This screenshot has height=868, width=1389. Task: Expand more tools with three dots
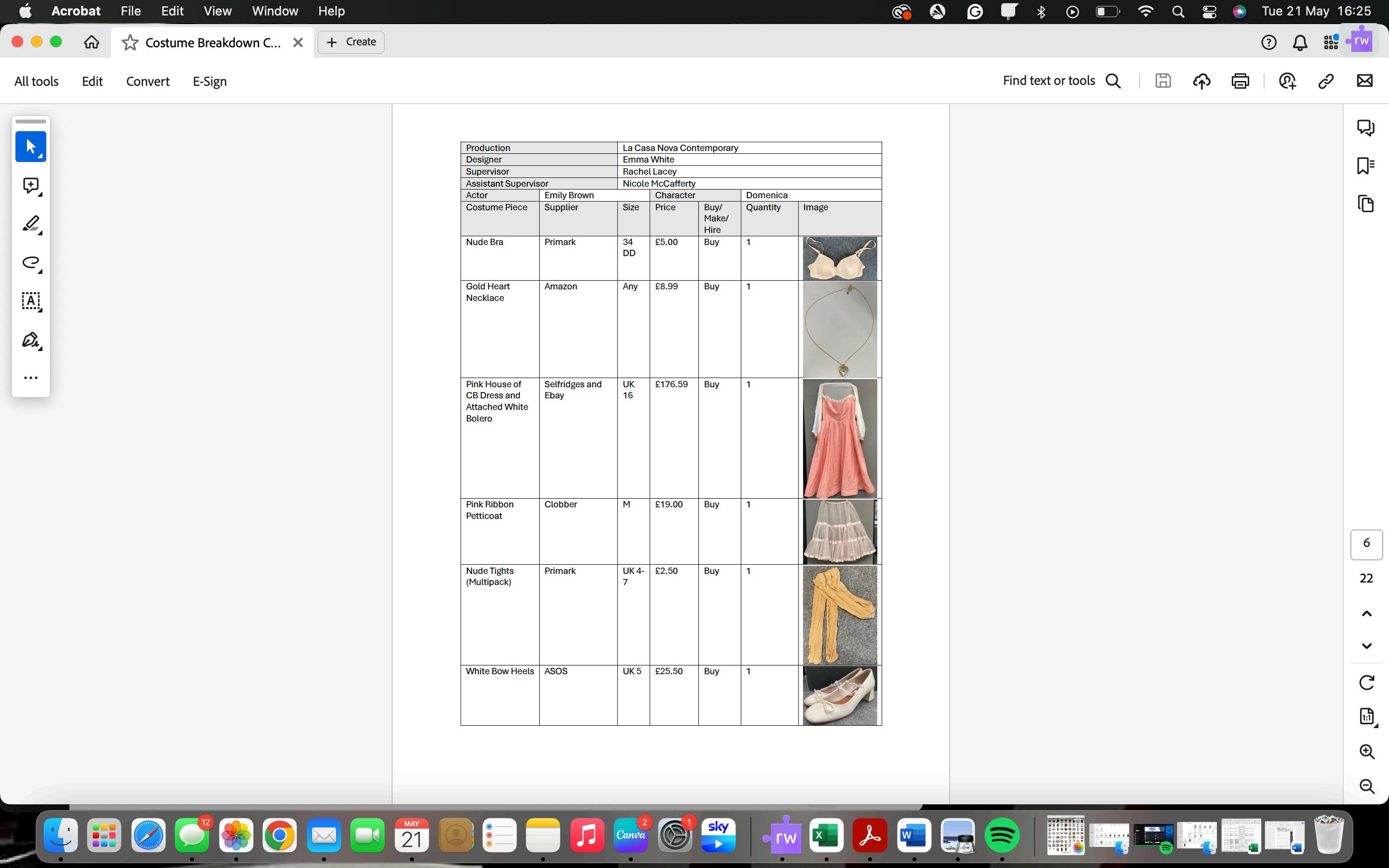click(x=30, y=378)
